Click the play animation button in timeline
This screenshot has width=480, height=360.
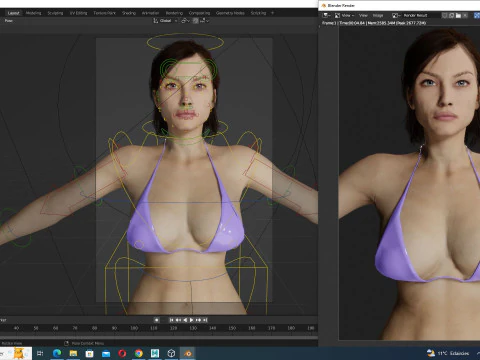[192, 320]
